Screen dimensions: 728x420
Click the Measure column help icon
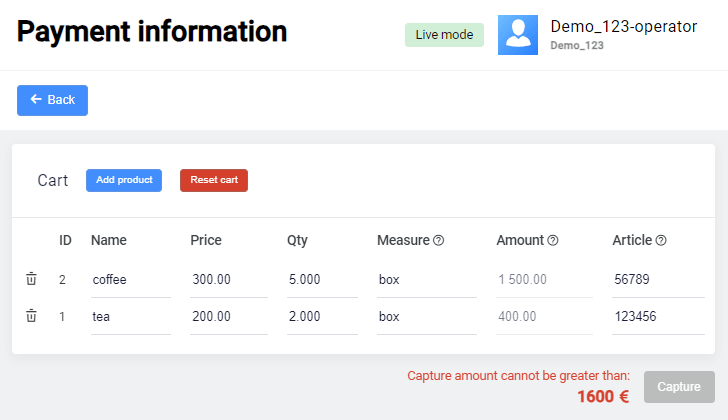pos(438,241)
